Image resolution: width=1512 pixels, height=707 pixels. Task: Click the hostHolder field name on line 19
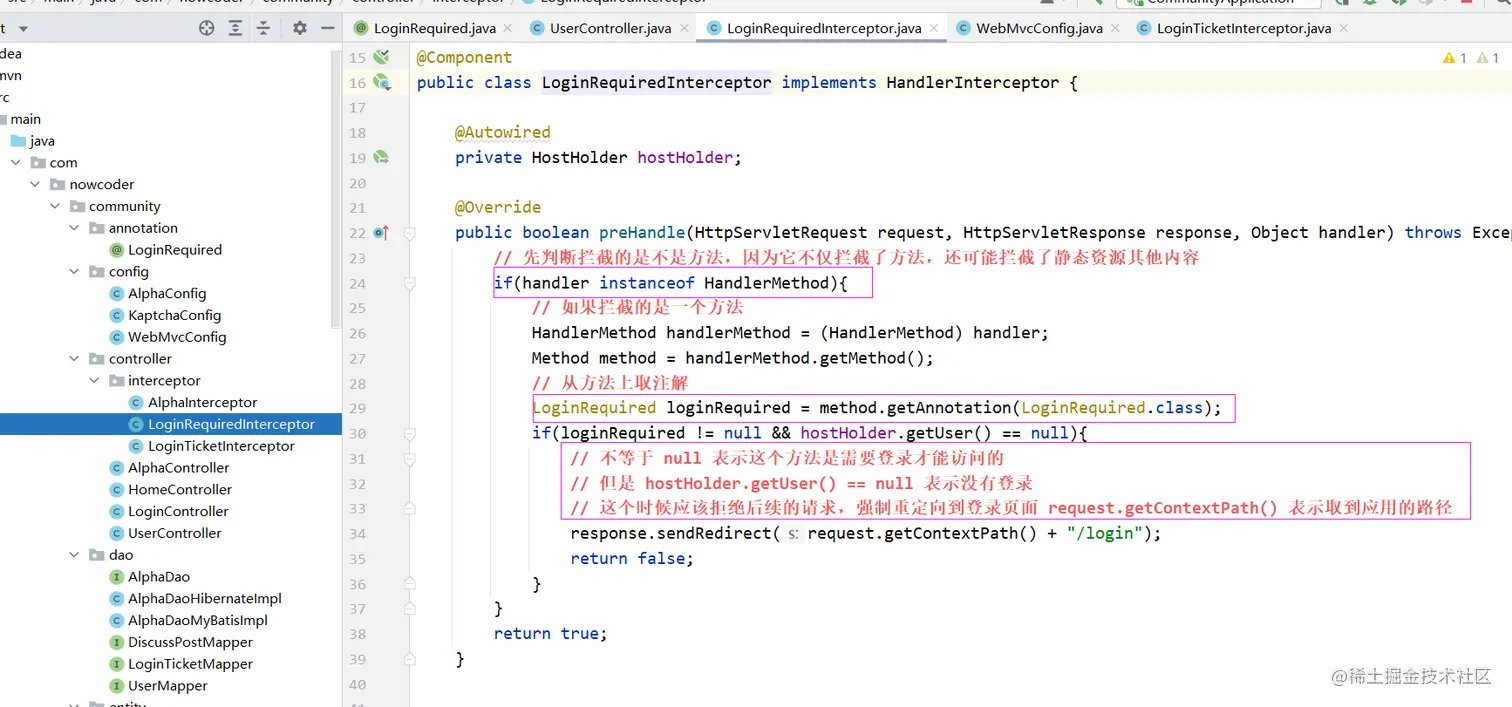point(685,158)
